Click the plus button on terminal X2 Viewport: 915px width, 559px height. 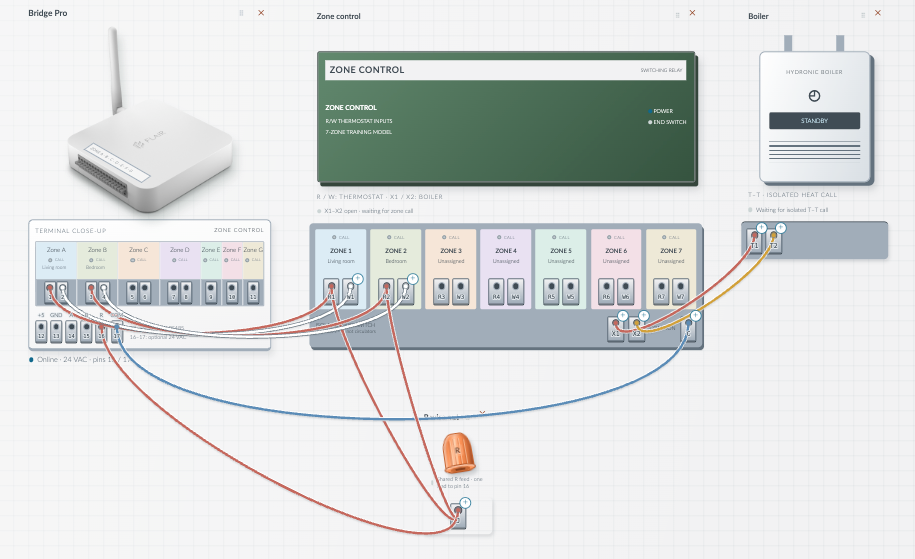[x=644, y=316]
